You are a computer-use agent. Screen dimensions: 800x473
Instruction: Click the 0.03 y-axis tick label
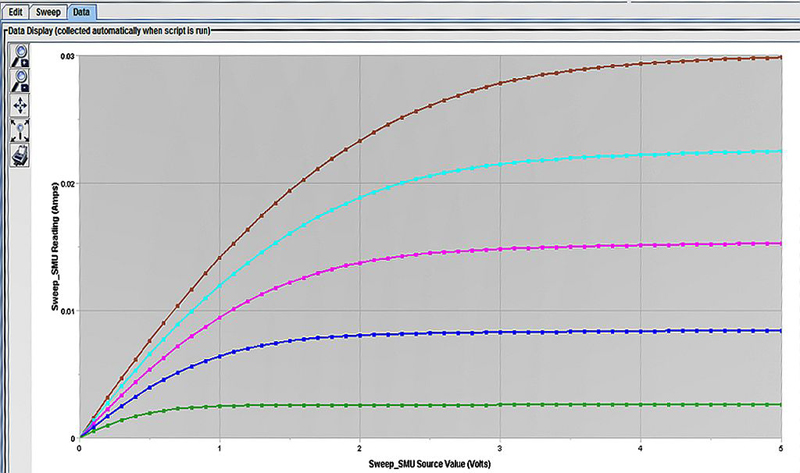67,56
